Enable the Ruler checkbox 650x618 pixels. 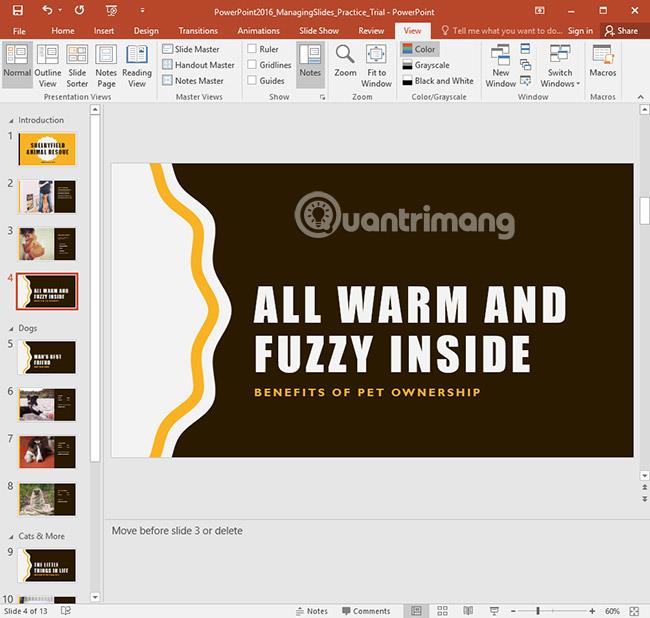tap(252, 49)
